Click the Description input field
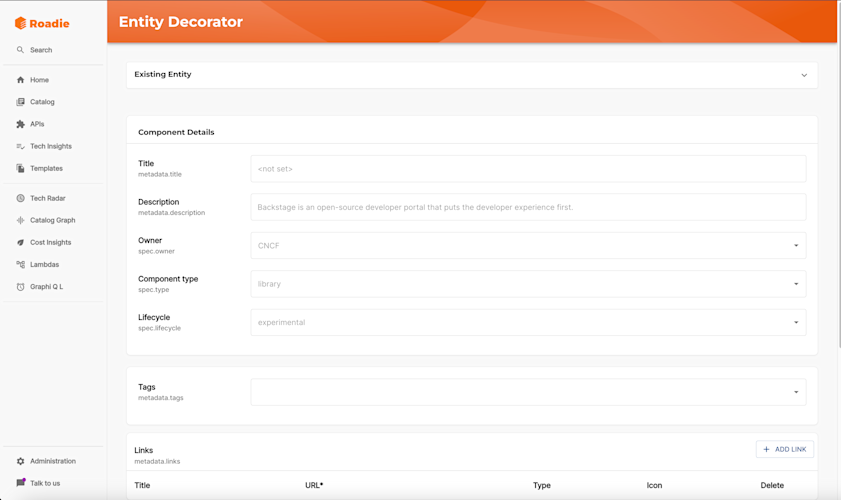Screen dimensions: 841x500 [528, 207]
